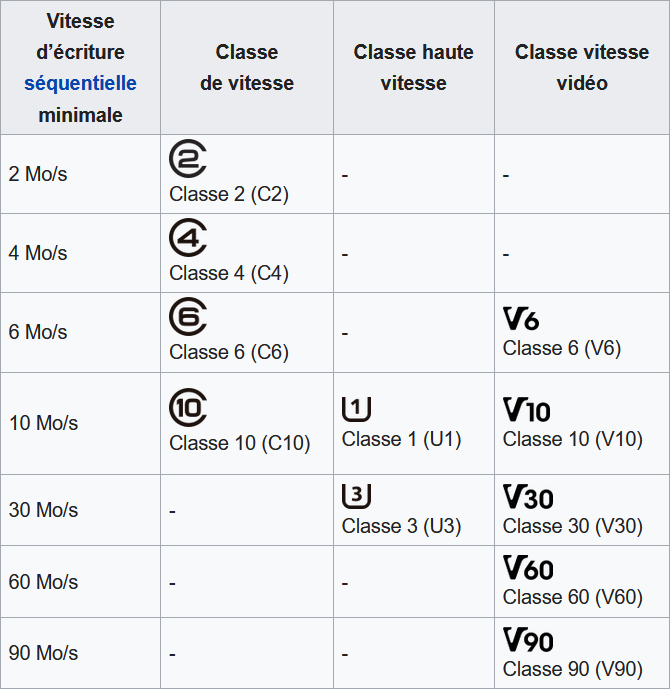The width and height of the screenshot is (670, 689).
Task: Click the Class 6 (C6) speed icon
Action: click(188, 318)
